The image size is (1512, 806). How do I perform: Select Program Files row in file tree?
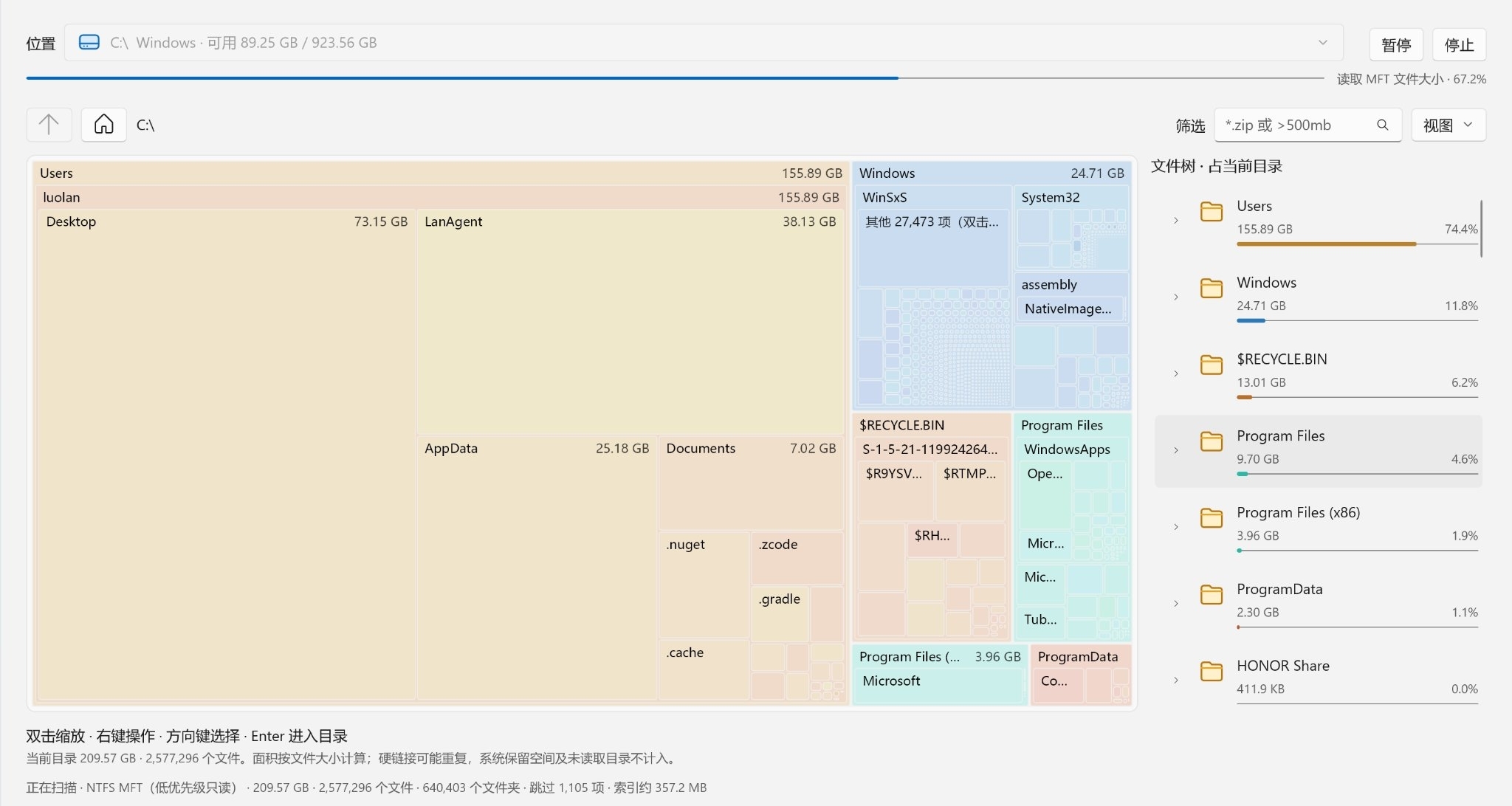click(x=1319, y=451)
